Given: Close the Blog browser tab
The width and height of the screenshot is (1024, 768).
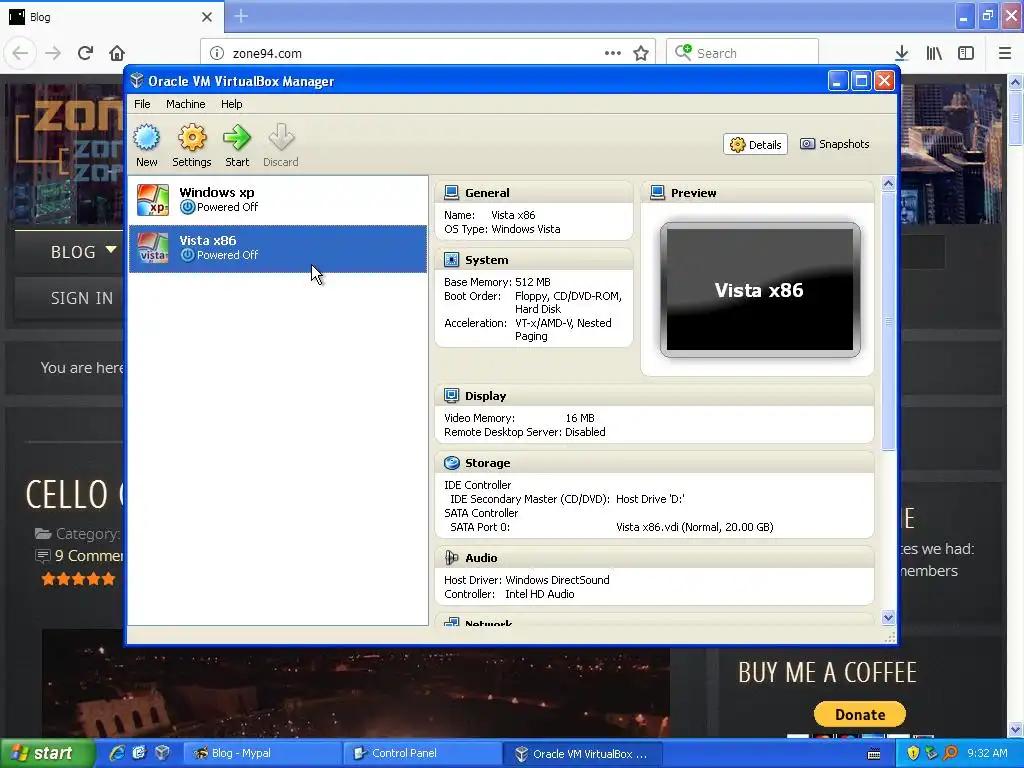Looking at the screenshot, I should point(207,17).
